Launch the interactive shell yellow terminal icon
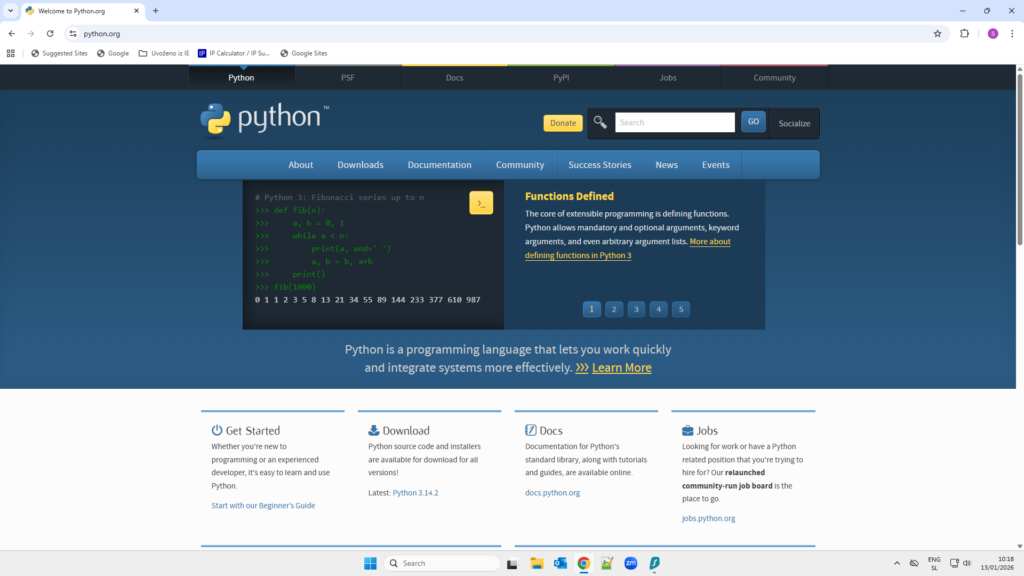This screenshot has width=1024, height=576. 481,202
